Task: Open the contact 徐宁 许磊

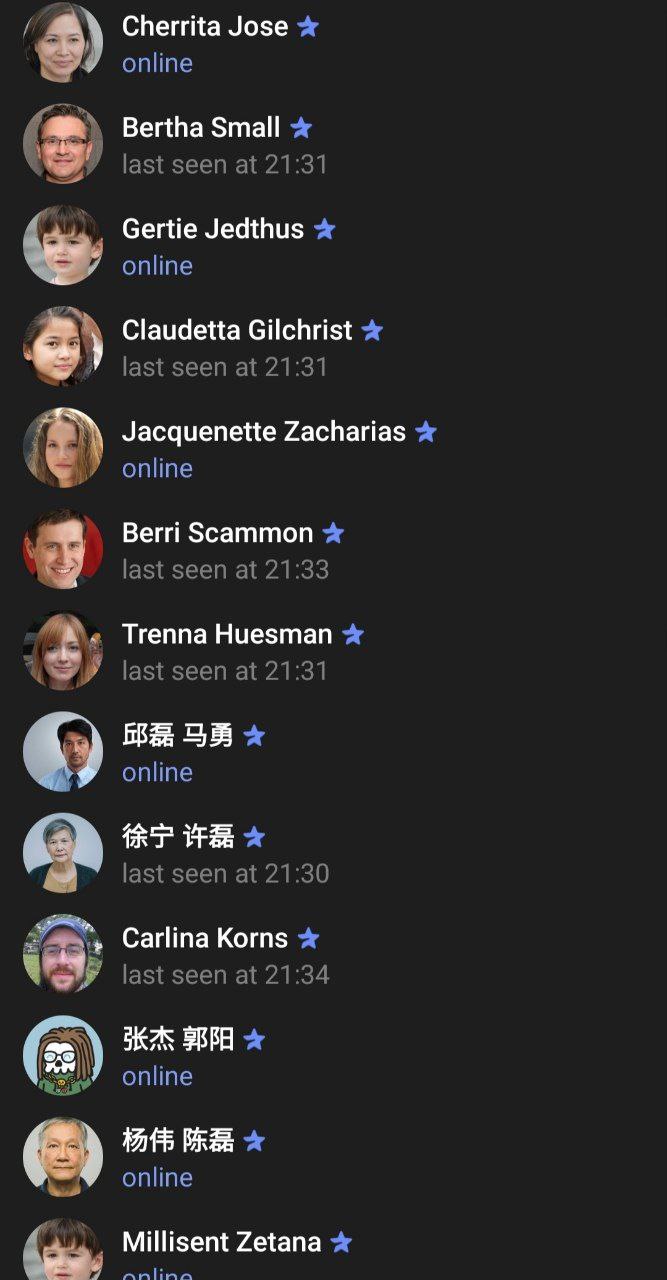Action: pyautogui.click(x=333, y=854)
